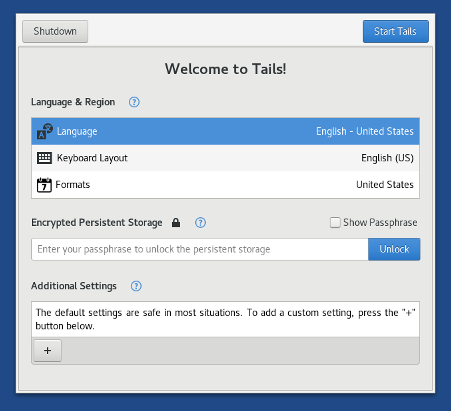Click the Shutdown button
This screenshot has height=411, width=451.
(55, 31)
